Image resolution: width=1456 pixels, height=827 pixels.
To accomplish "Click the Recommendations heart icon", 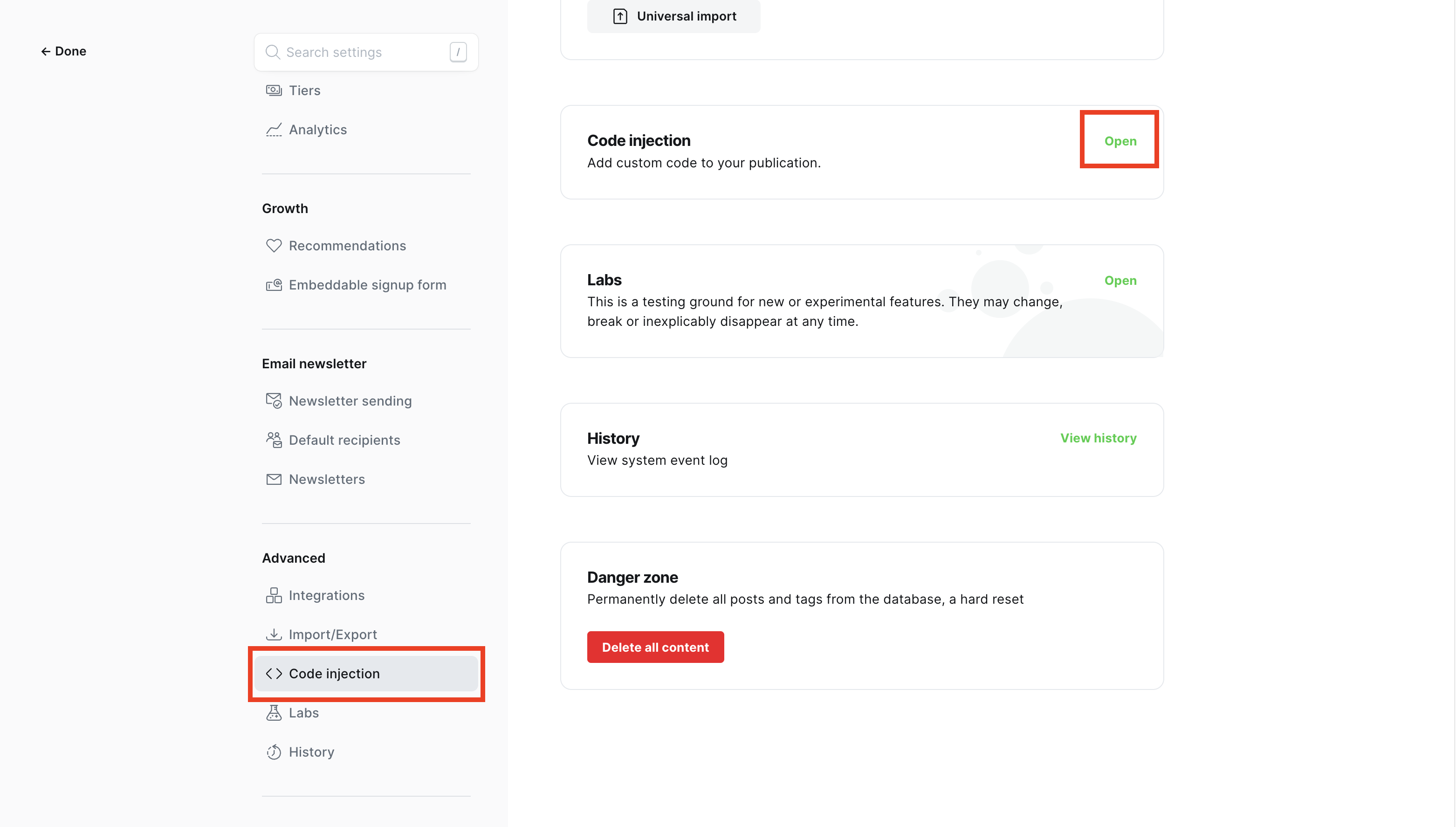I will (x=274, y=245).
